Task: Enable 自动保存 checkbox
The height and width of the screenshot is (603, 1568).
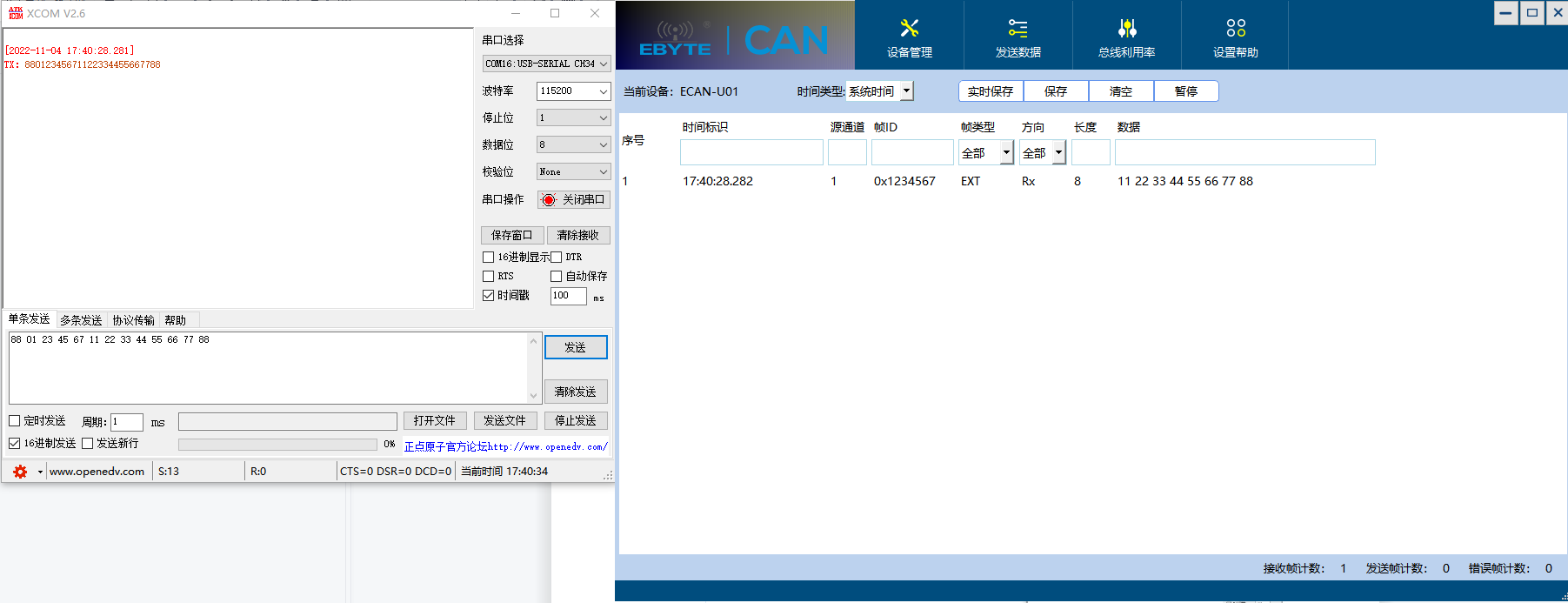Action: (x=557, y=277)
